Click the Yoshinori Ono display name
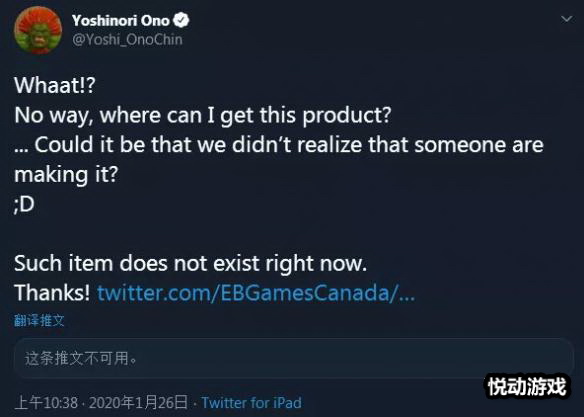 (x=121, y=20)
